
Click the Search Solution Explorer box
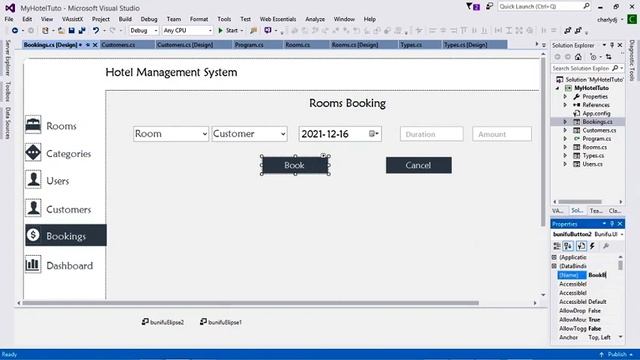(x=588, y=68)
